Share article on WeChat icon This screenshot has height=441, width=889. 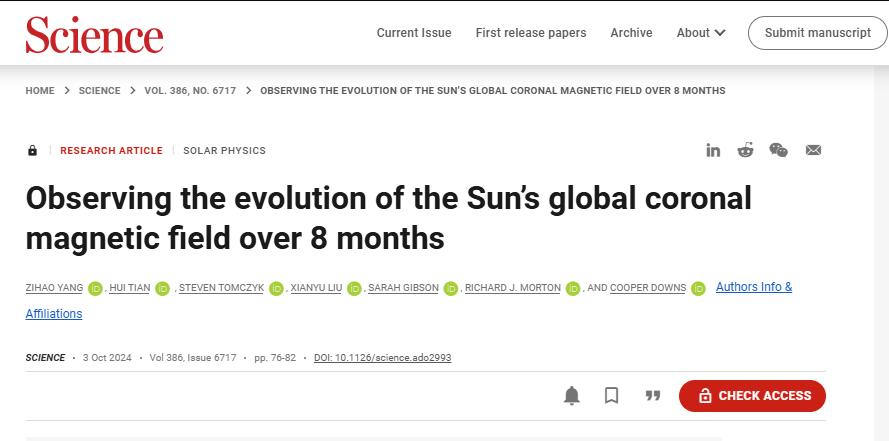tap(778, 150)
